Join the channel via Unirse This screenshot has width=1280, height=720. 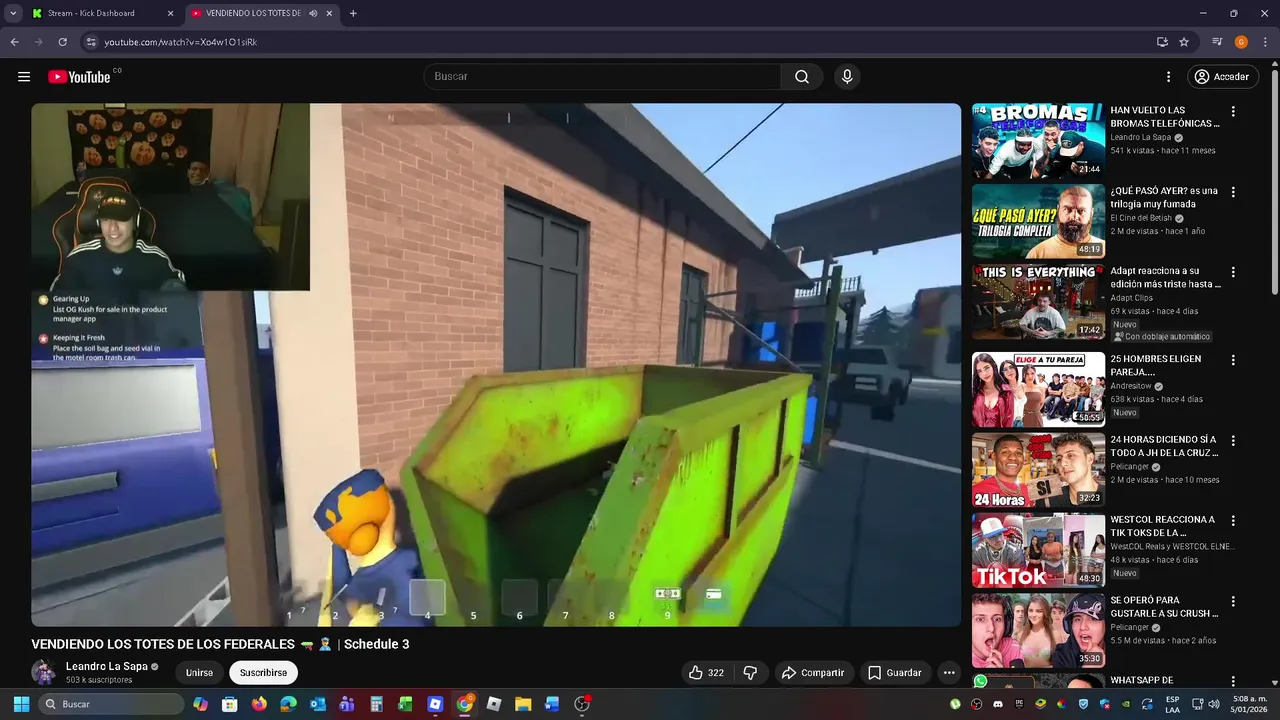tap(199, 673)
